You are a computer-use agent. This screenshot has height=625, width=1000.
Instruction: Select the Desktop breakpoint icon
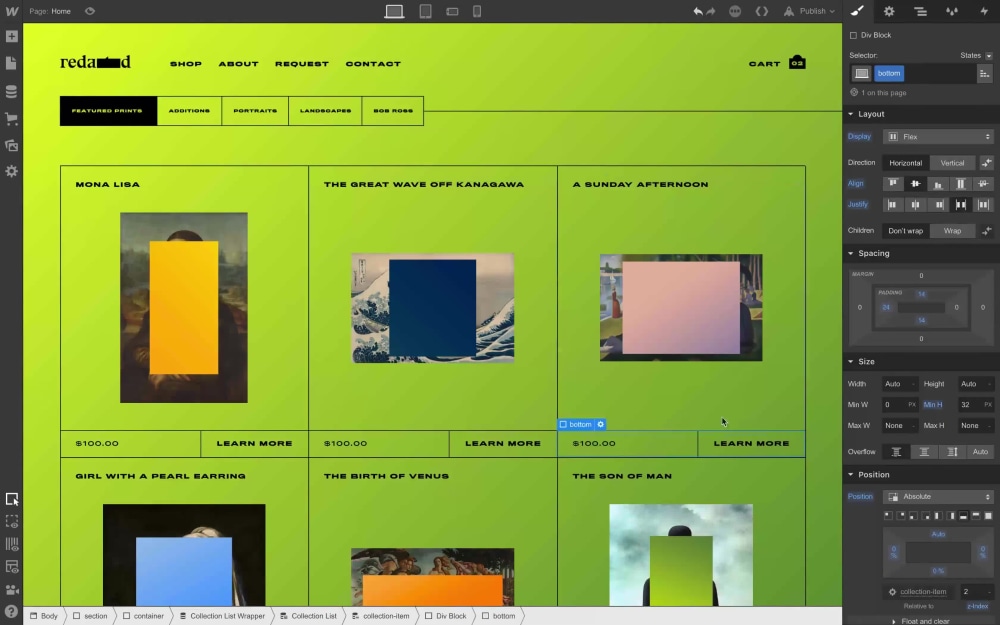tap(394, 11)
